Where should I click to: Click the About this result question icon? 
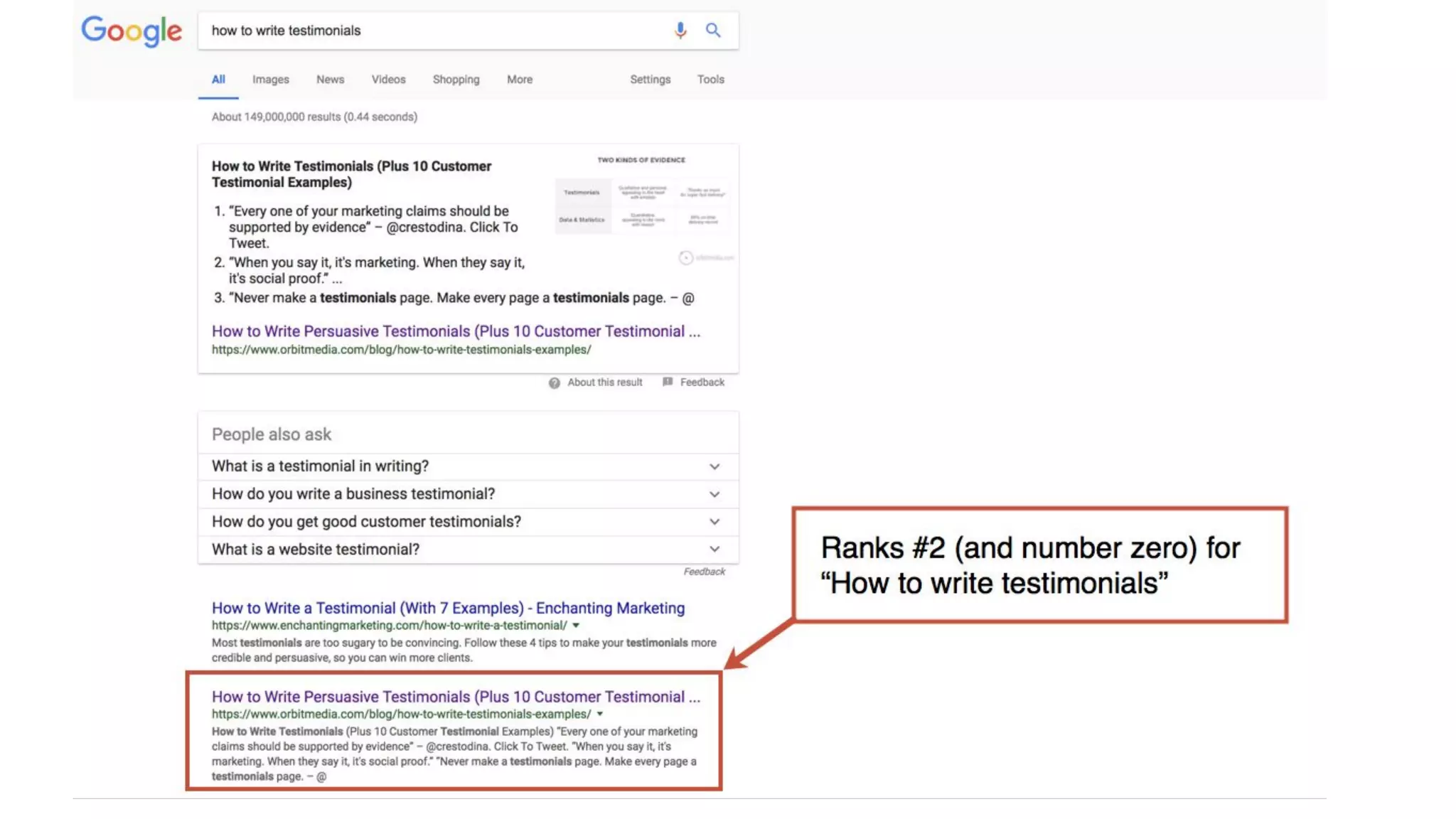[x=554, y=382]
